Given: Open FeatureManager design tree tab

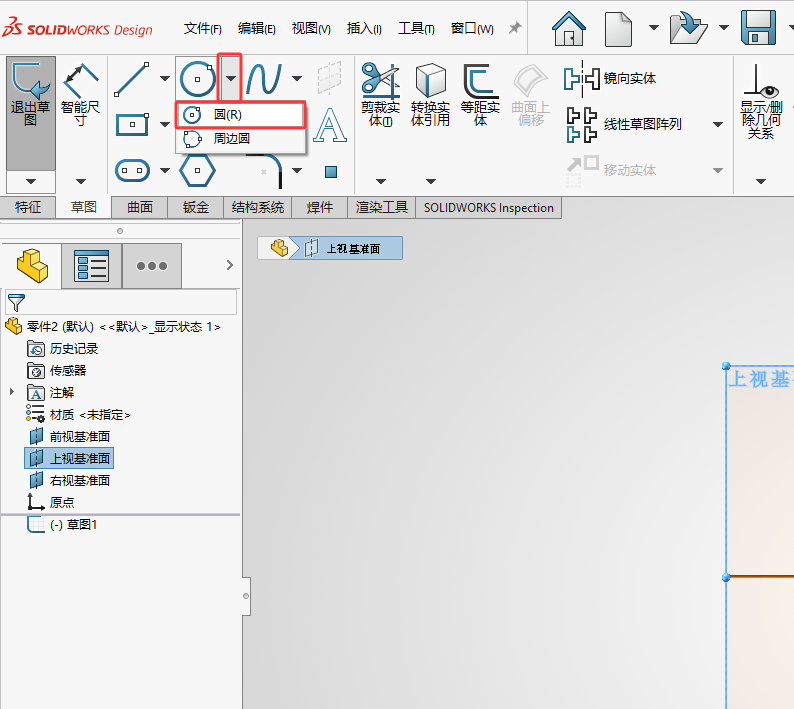Looking at the screenshot, I should tap(32, 265).
